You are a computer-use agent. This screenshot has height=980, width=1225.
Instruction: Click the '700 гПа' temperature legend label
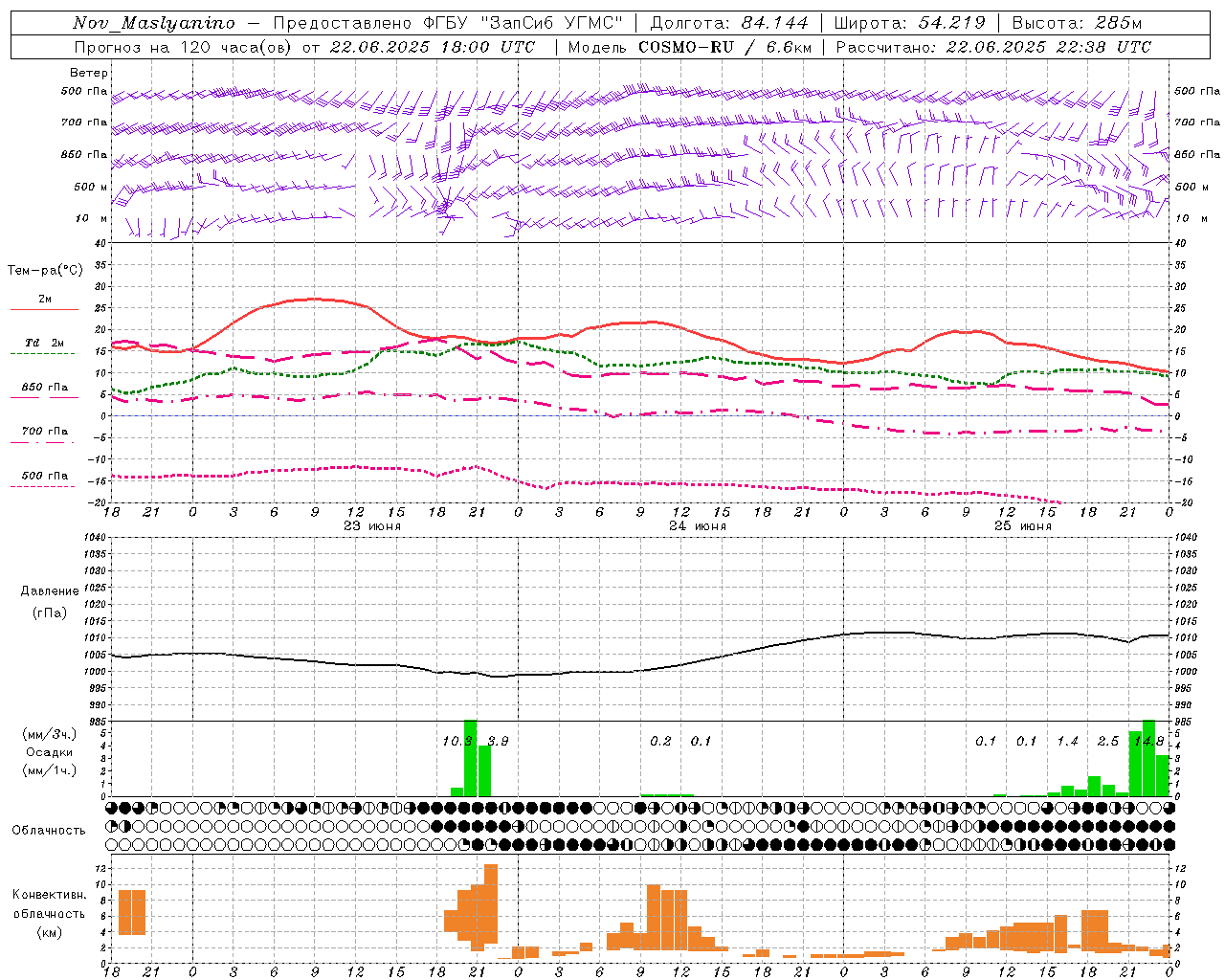coord(45,432)
